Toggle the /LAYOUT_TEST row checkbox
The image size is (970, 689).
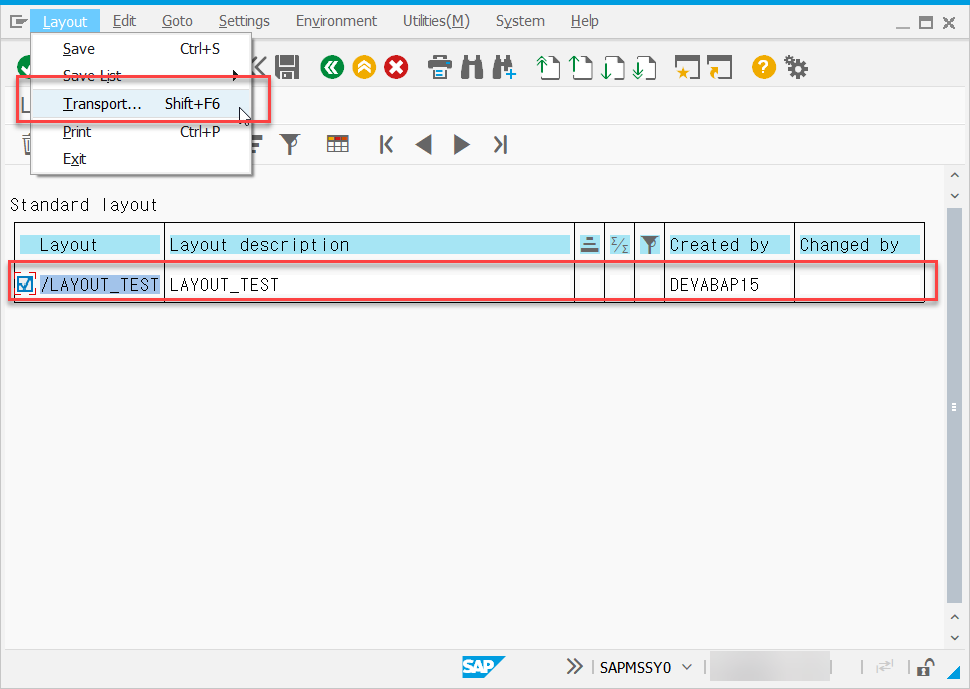(x=25, y=284)
